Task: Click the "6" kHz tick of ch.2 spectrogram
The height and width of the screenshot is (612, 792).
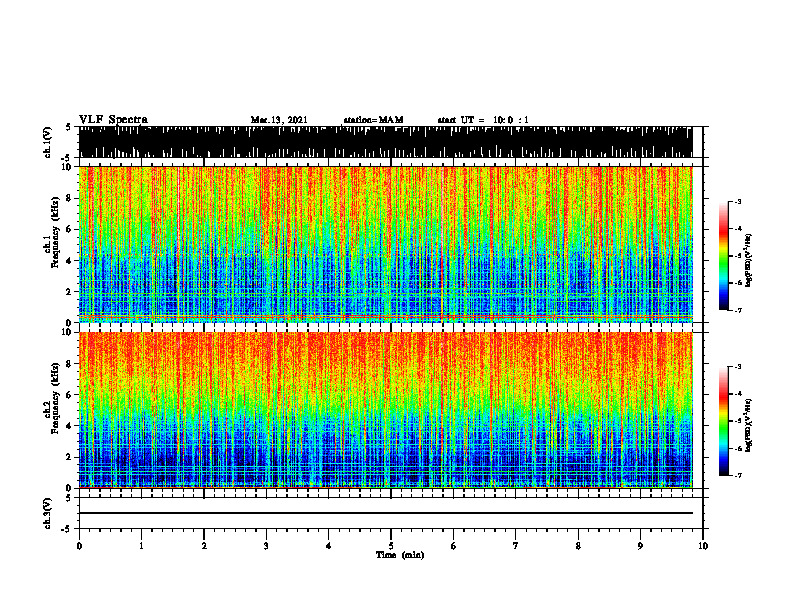Action: [69, 394]
